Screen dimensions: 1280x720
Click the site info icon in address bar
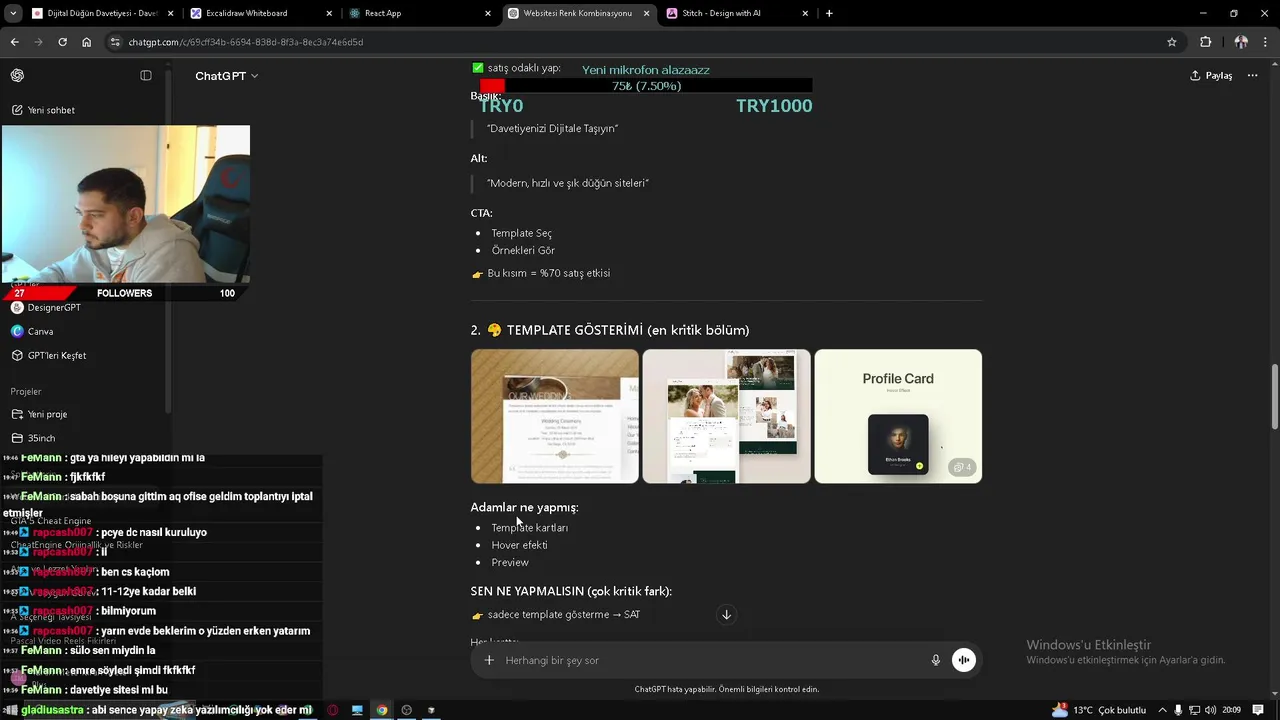click(116, 42)
